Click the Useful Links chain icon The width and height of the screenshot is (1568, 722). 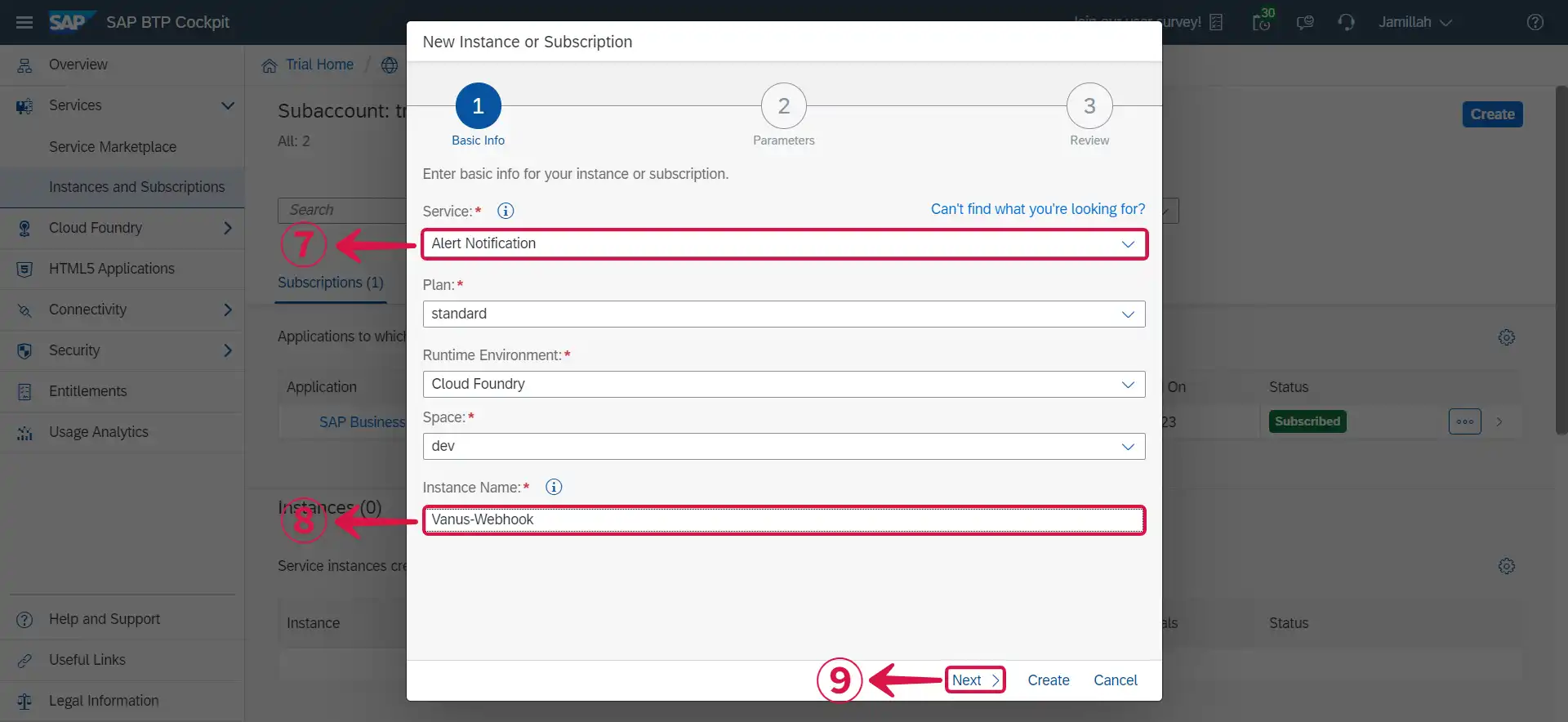[x=24, y=660]
